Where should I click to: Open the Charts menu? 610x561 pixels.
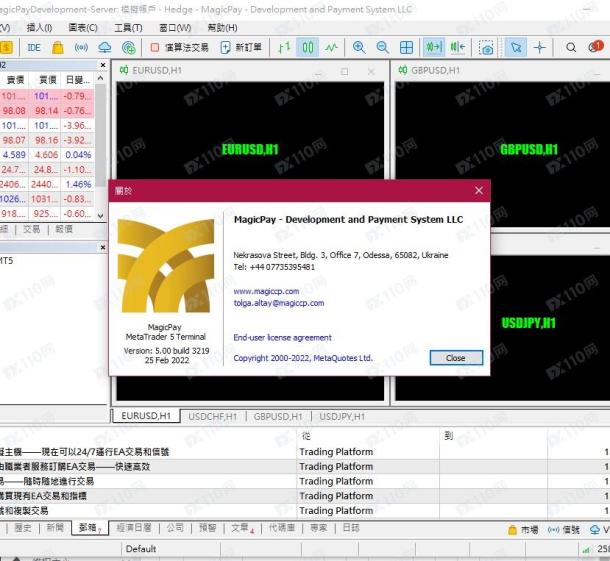[x=83, y=28]
